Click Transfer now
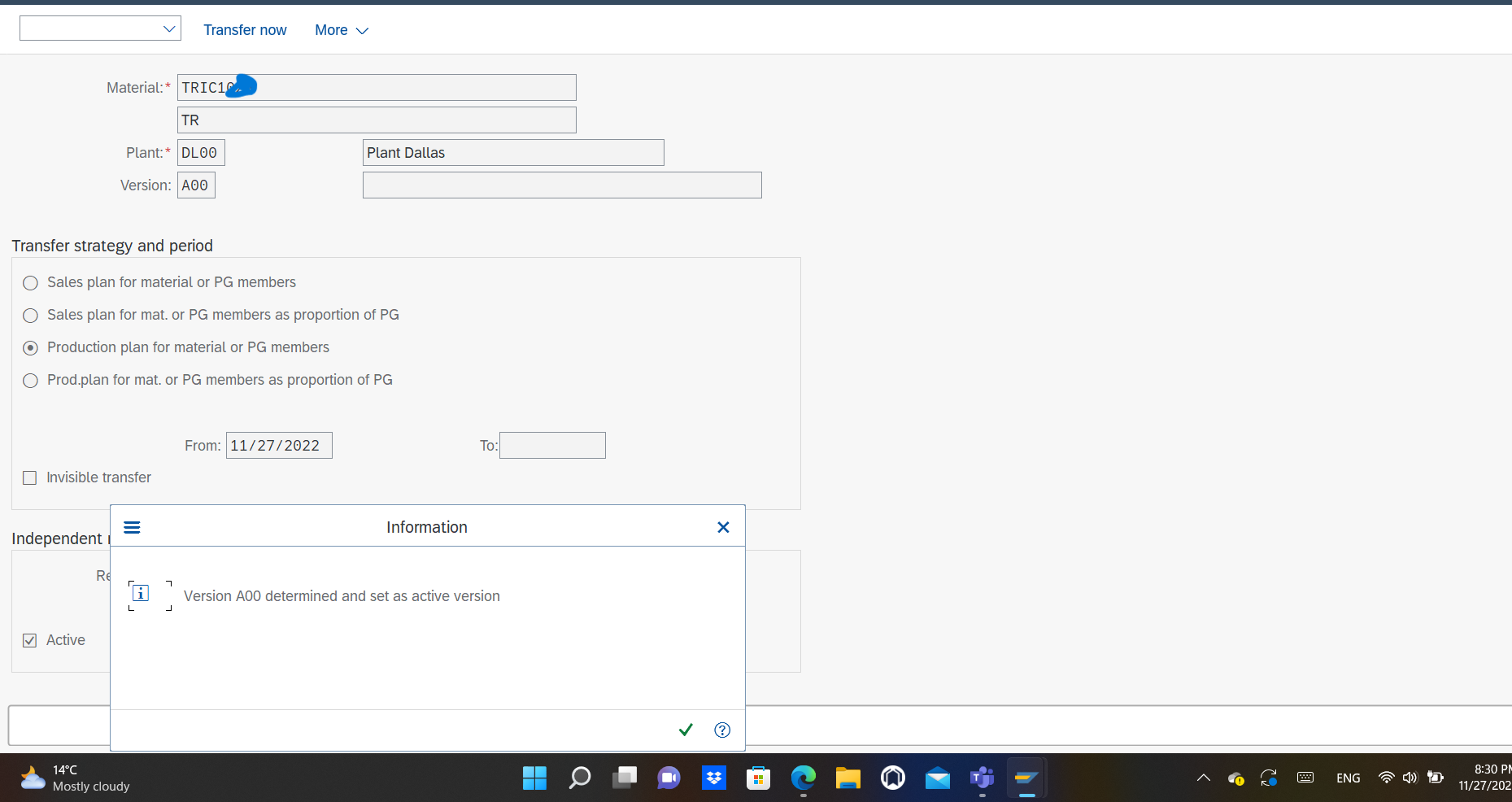The width and height of the screenshot is (1512, 802). coord(245,30)
